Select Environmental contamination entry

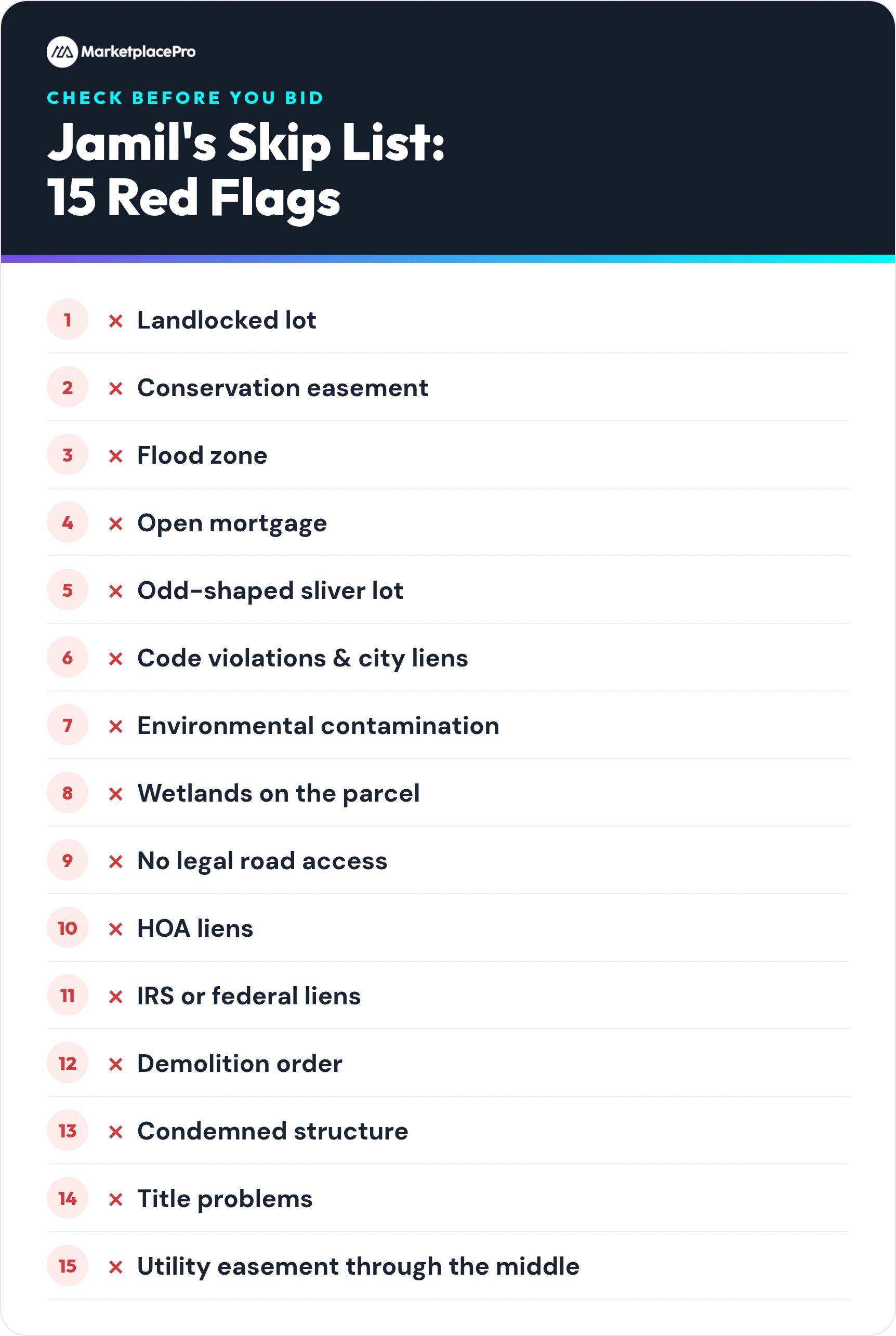click(x=318, y=726)
